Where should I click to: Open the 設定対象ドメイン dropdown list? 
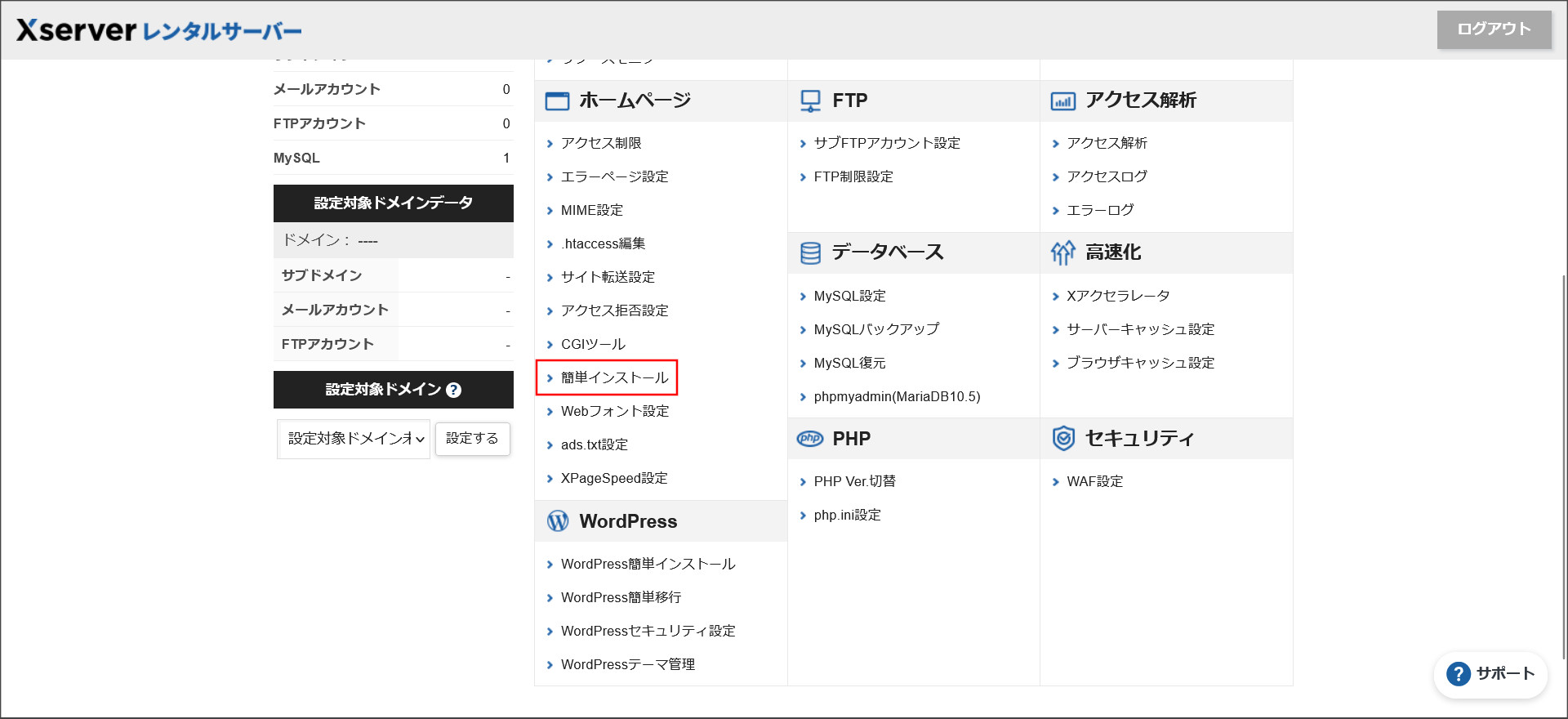[x=354, y=440]
